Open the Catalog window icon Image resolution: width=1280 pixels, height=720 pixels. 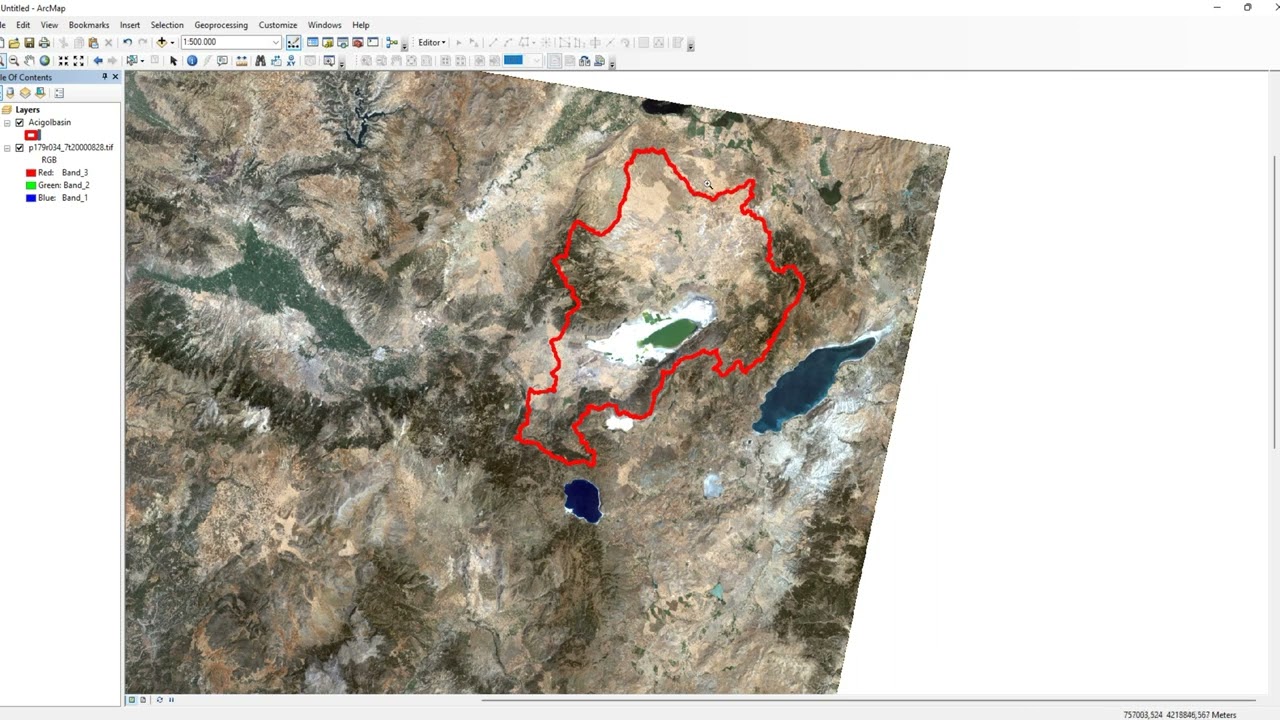click(x=327, y=42)
